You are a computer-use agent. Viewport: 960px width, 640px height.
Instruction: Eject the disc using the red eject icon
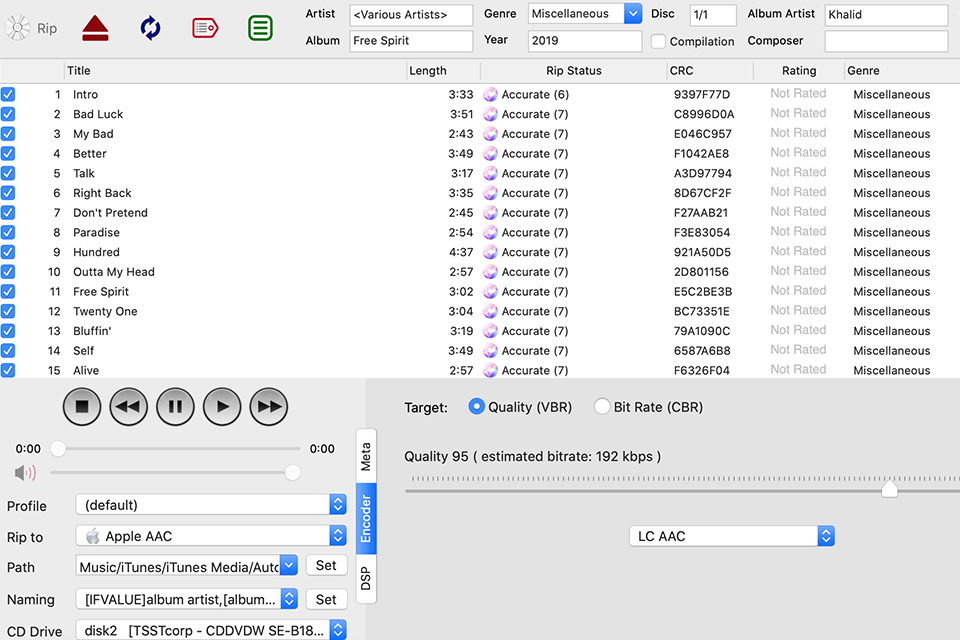click(95, 28)
